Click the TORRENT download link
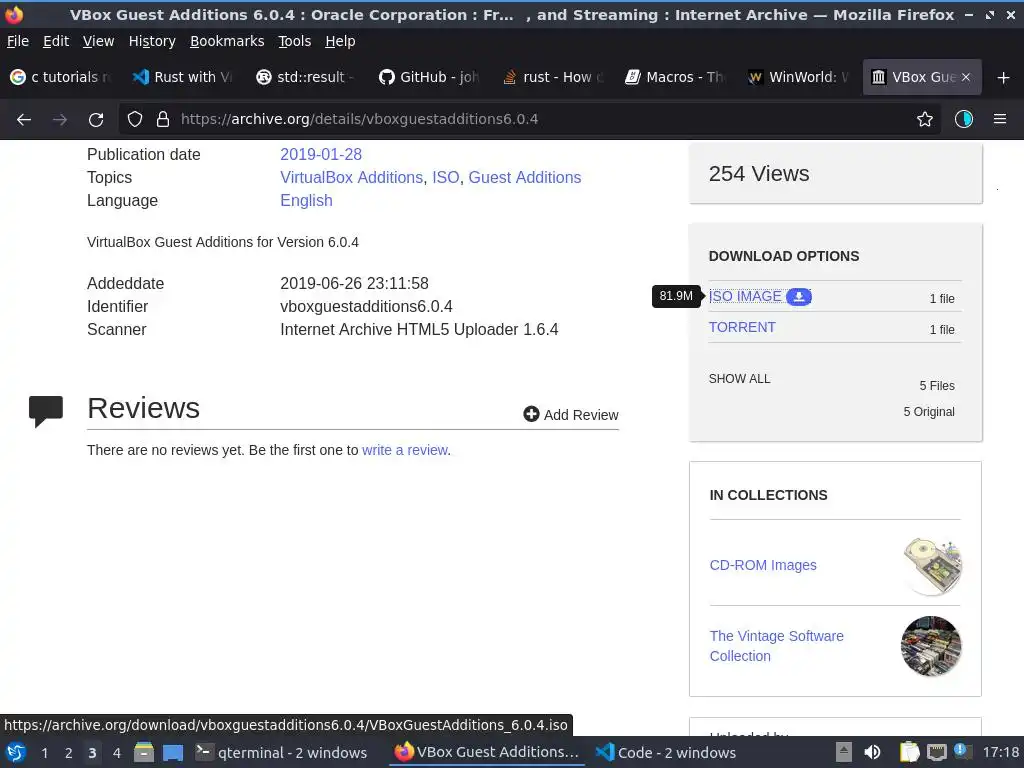Screen dimensions: 1024x768 click(x=742, y=327)
